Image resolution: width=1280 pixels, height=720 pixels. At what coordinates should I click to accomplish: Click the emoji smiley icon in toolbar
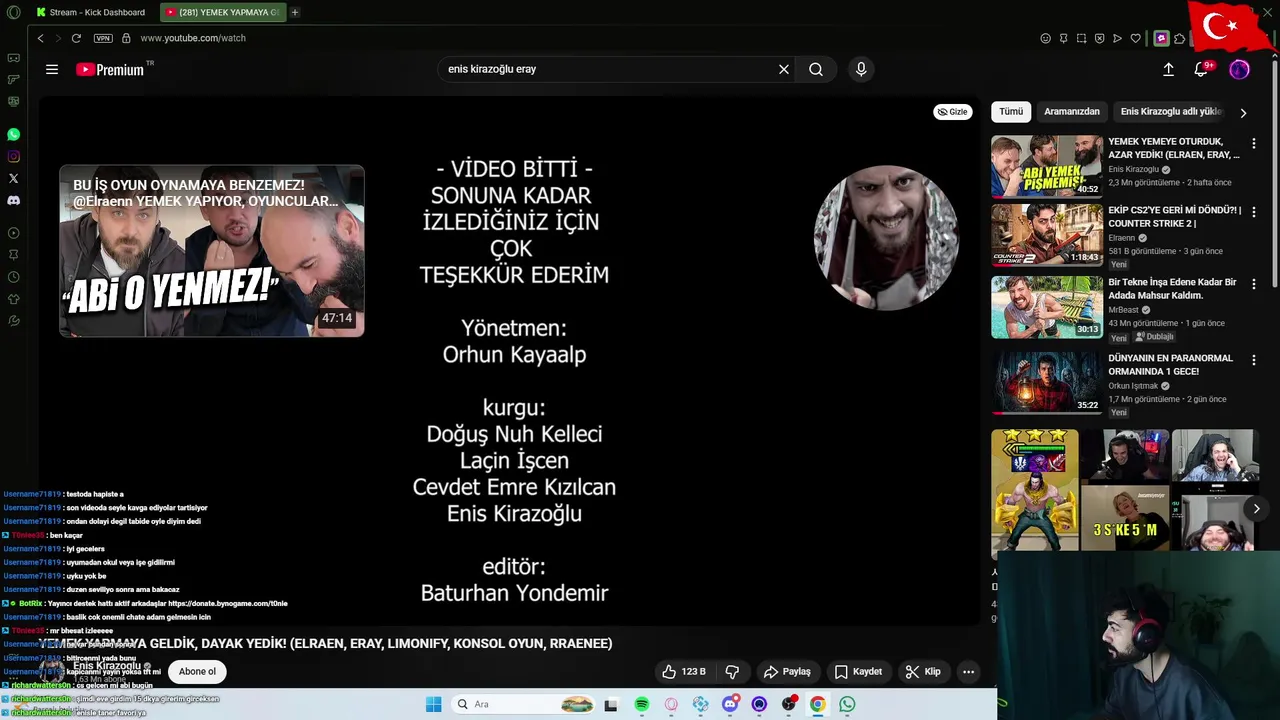[1045, 38]
